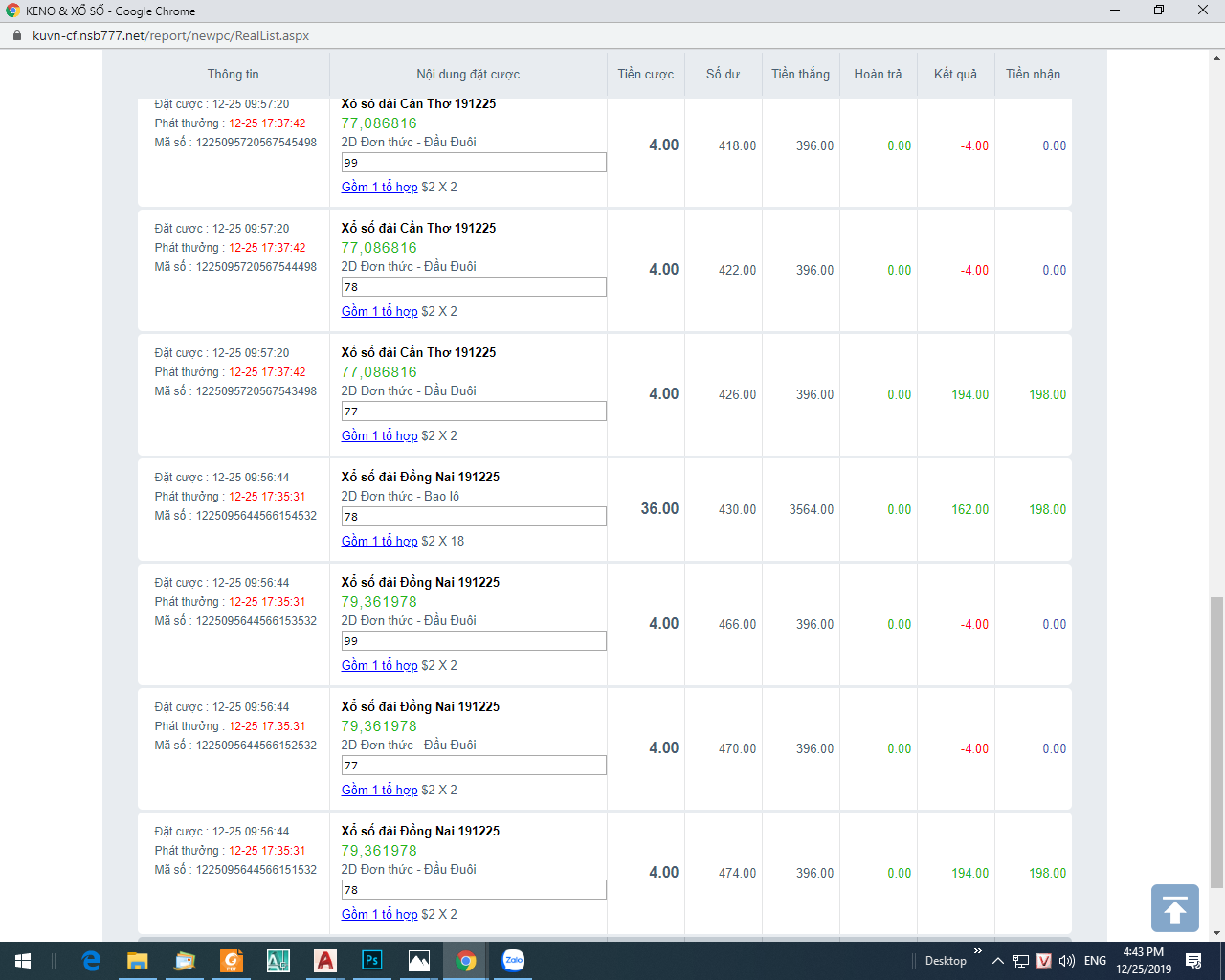Click the page vertical scrollbar thumb

click(1216, 742)
